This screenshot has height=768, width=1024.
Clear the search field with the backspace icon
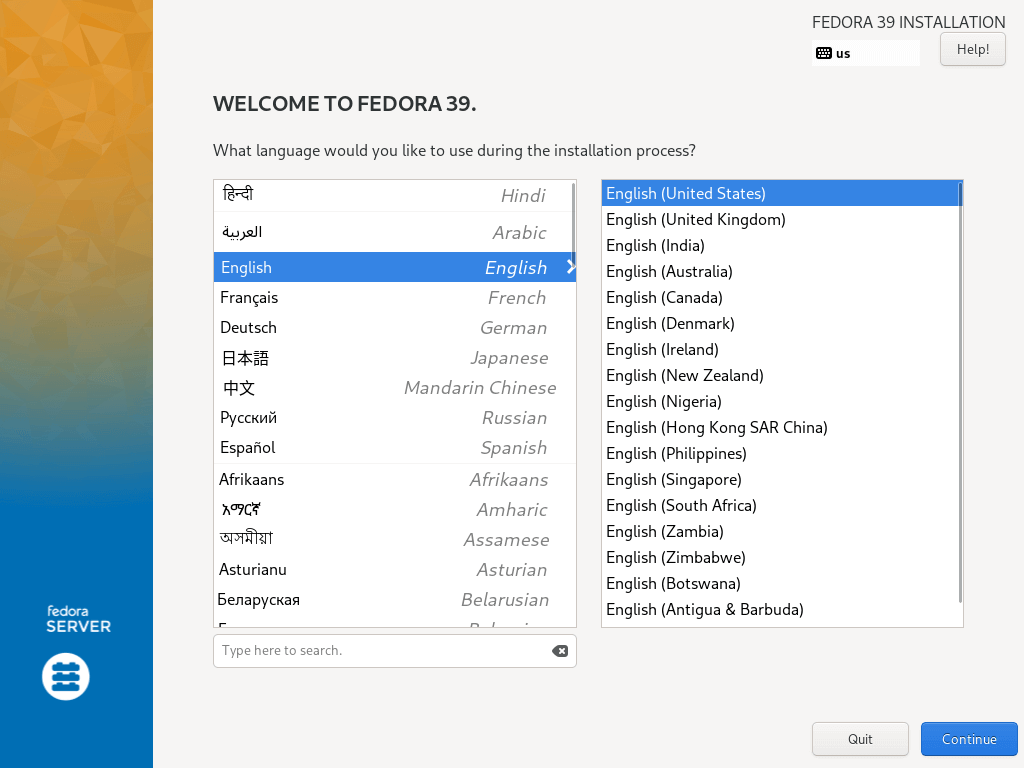coord(560,651)
